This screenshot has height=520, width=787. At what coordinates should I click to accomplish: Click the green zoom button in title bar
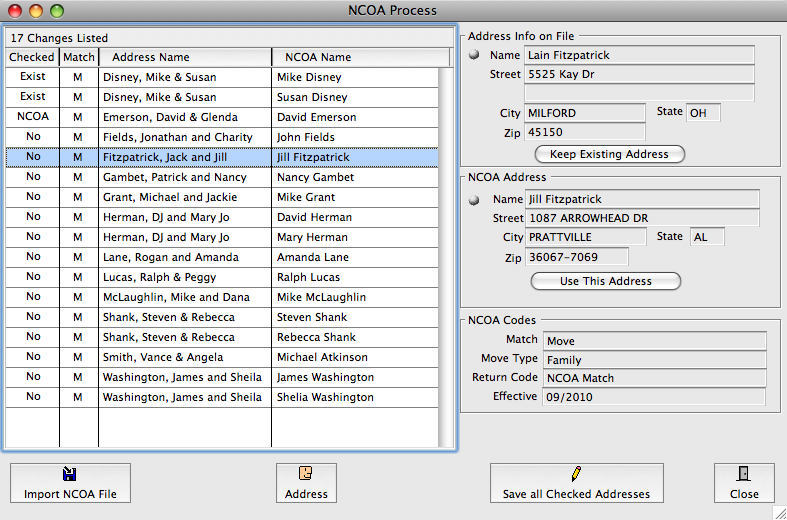[57, 10]
